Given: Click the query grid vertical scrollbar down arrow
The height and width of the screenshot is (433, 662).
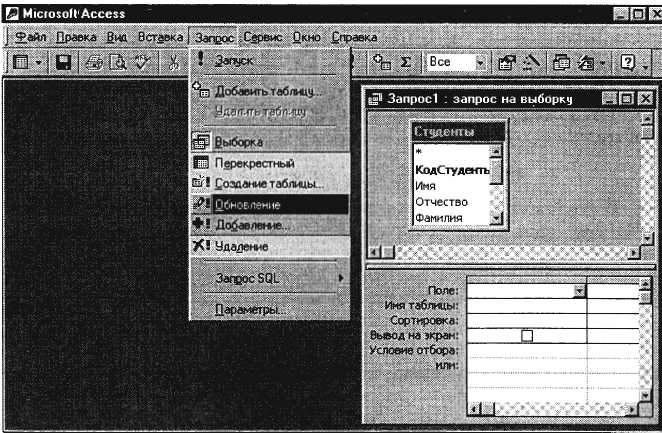Looking at the screenshot, I should pos(646,395).
